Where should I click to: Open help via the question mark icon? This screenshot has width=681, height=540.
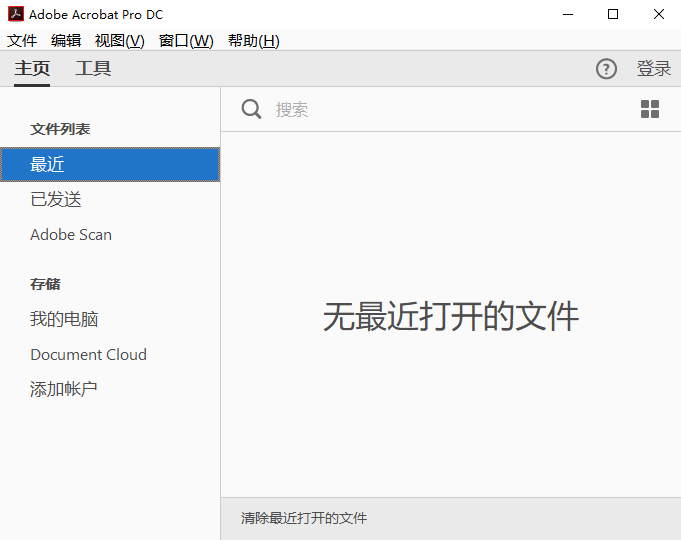[x=606, y=69]
